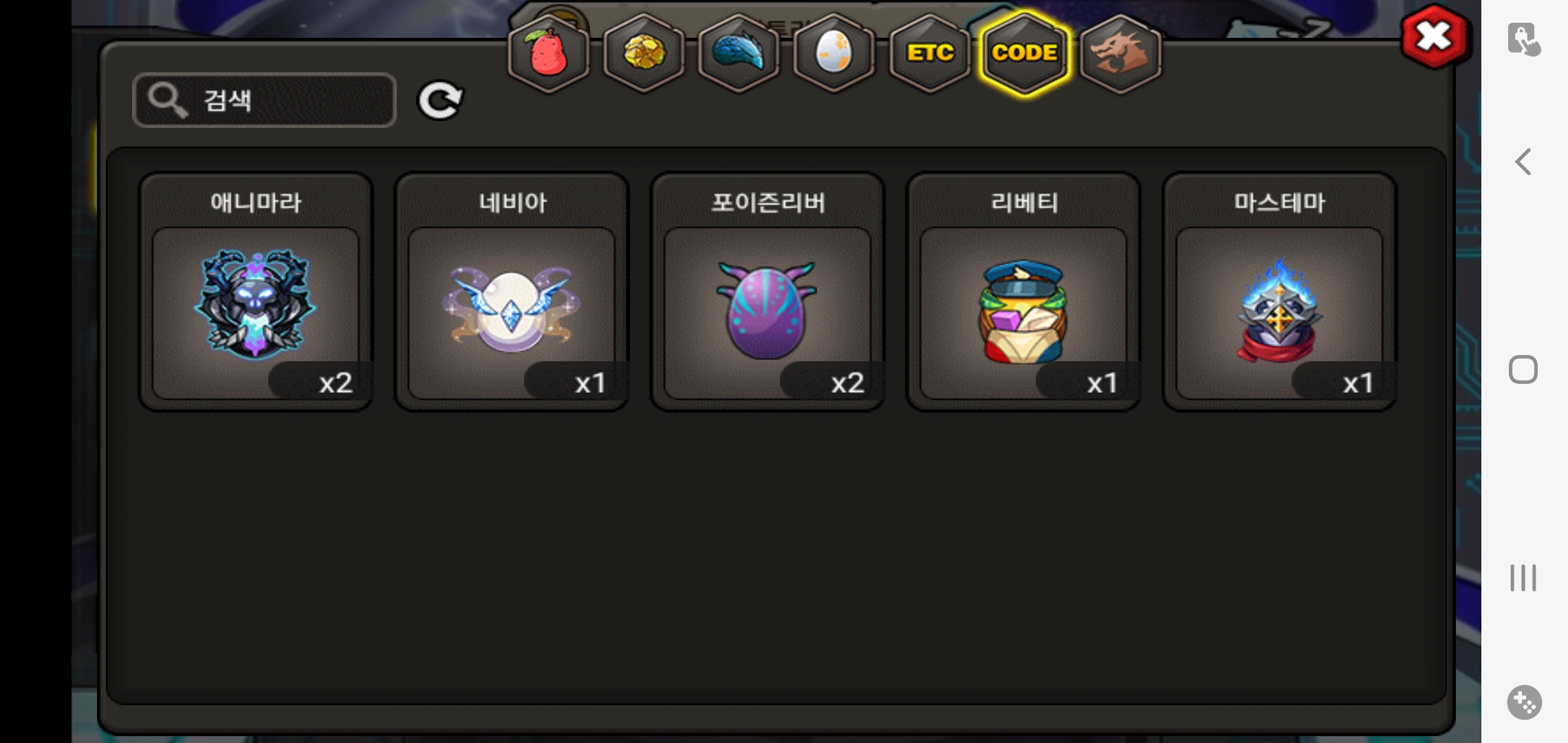Select the 리베티 item card
The width and height of the screenshot is (1568, 743).
[1023, 292]
